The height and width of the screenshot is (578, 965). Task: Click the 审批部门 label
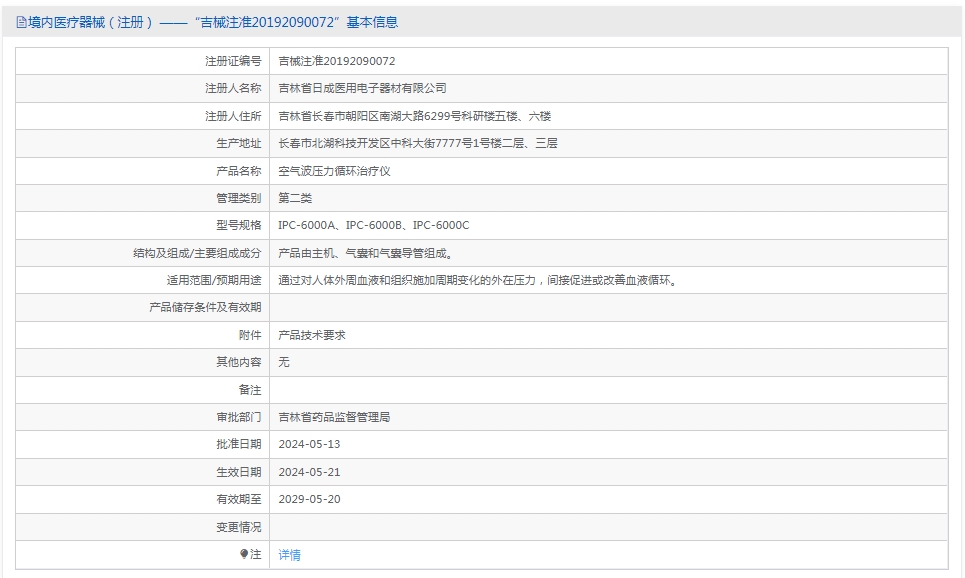click(239, 417)
